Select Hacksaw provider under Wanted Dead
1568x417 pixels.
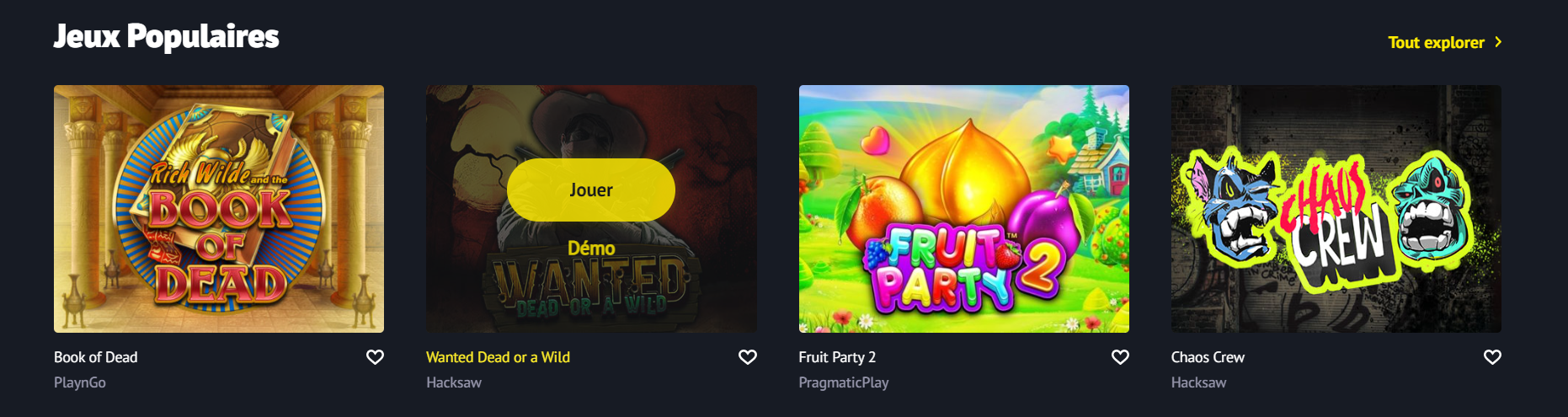(454, 382)
